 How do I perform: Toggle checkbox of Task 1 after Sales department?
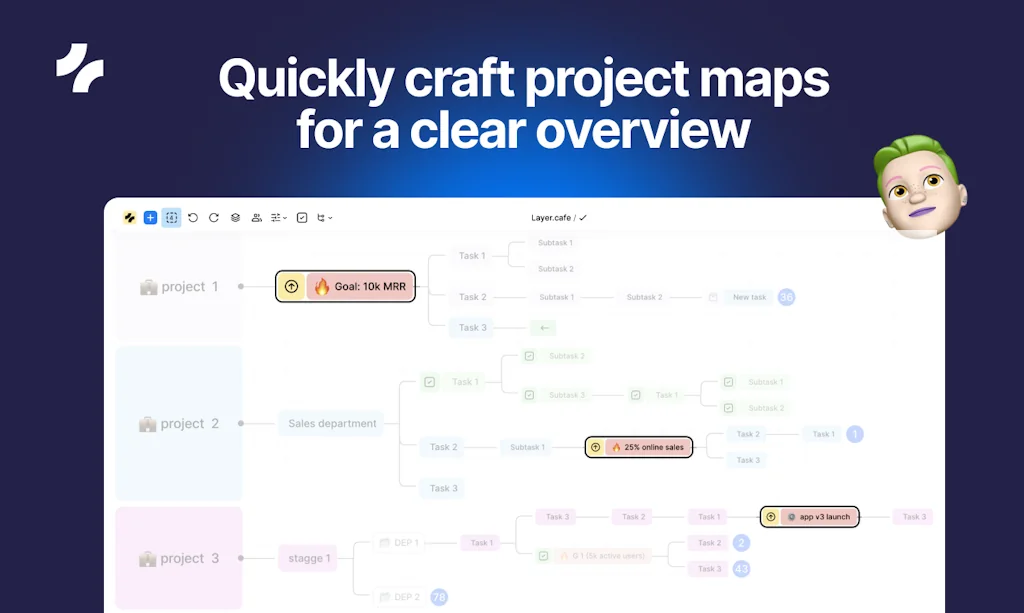(x=430, y=382)
